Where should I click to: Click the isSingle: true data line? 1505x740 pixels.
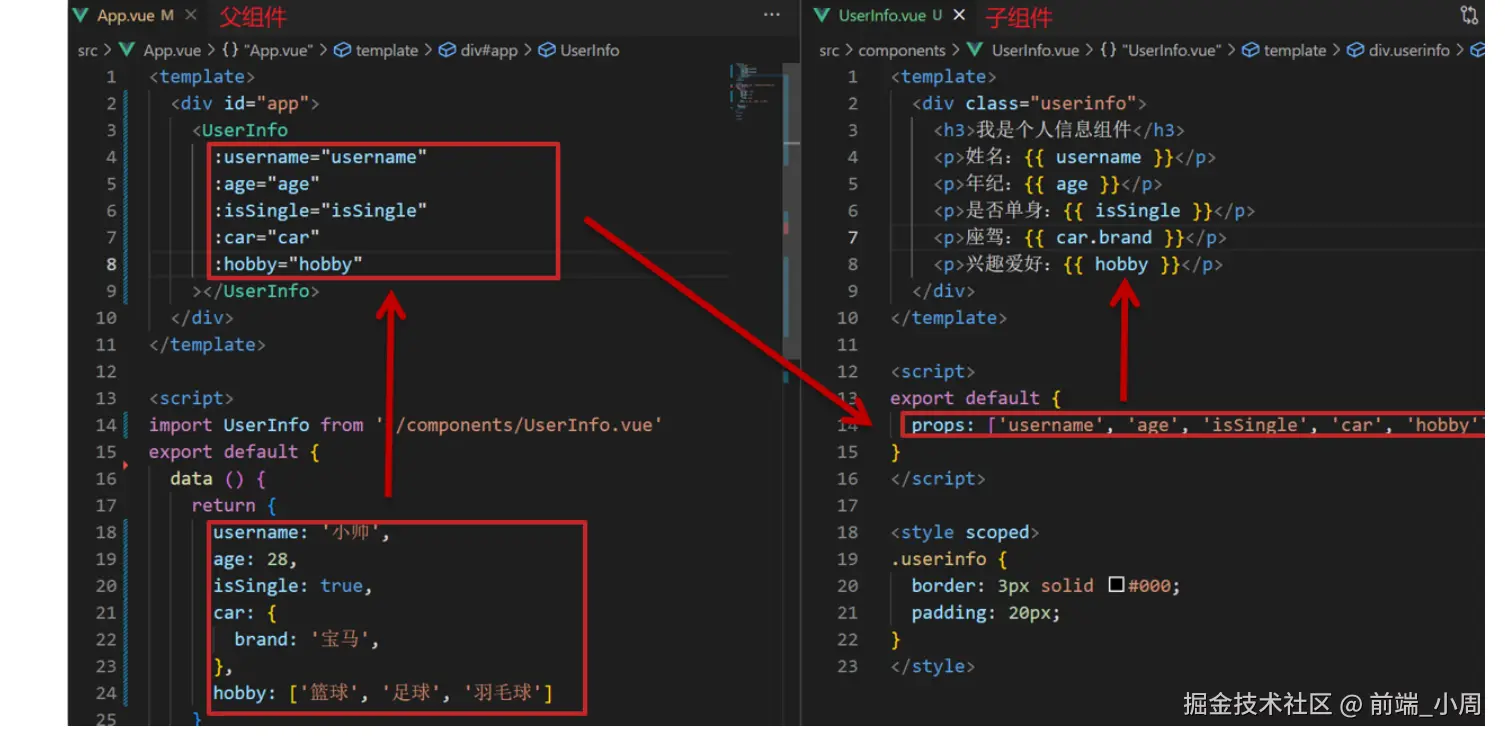coord(293,586)
